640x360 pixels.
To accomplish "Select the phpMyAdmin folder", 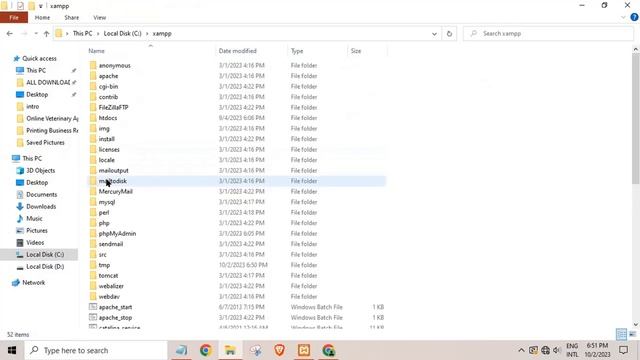I will click(x=117, y=233).
